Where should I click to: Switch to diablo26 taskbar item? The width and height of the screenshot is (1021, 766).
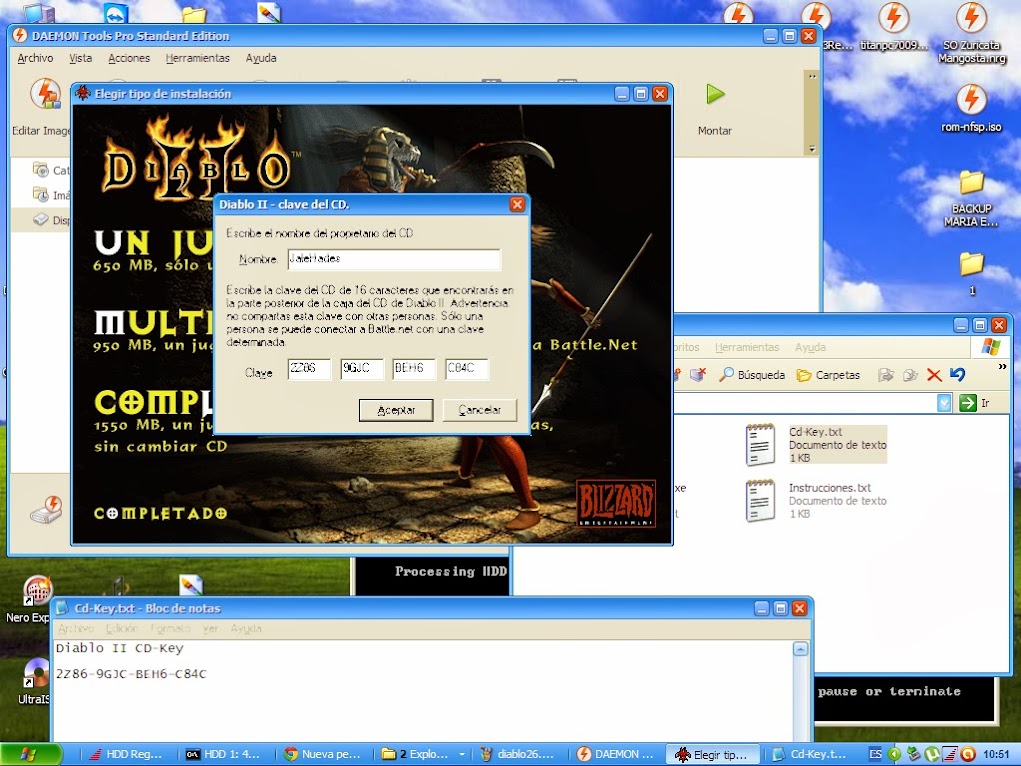pos(520,754)
